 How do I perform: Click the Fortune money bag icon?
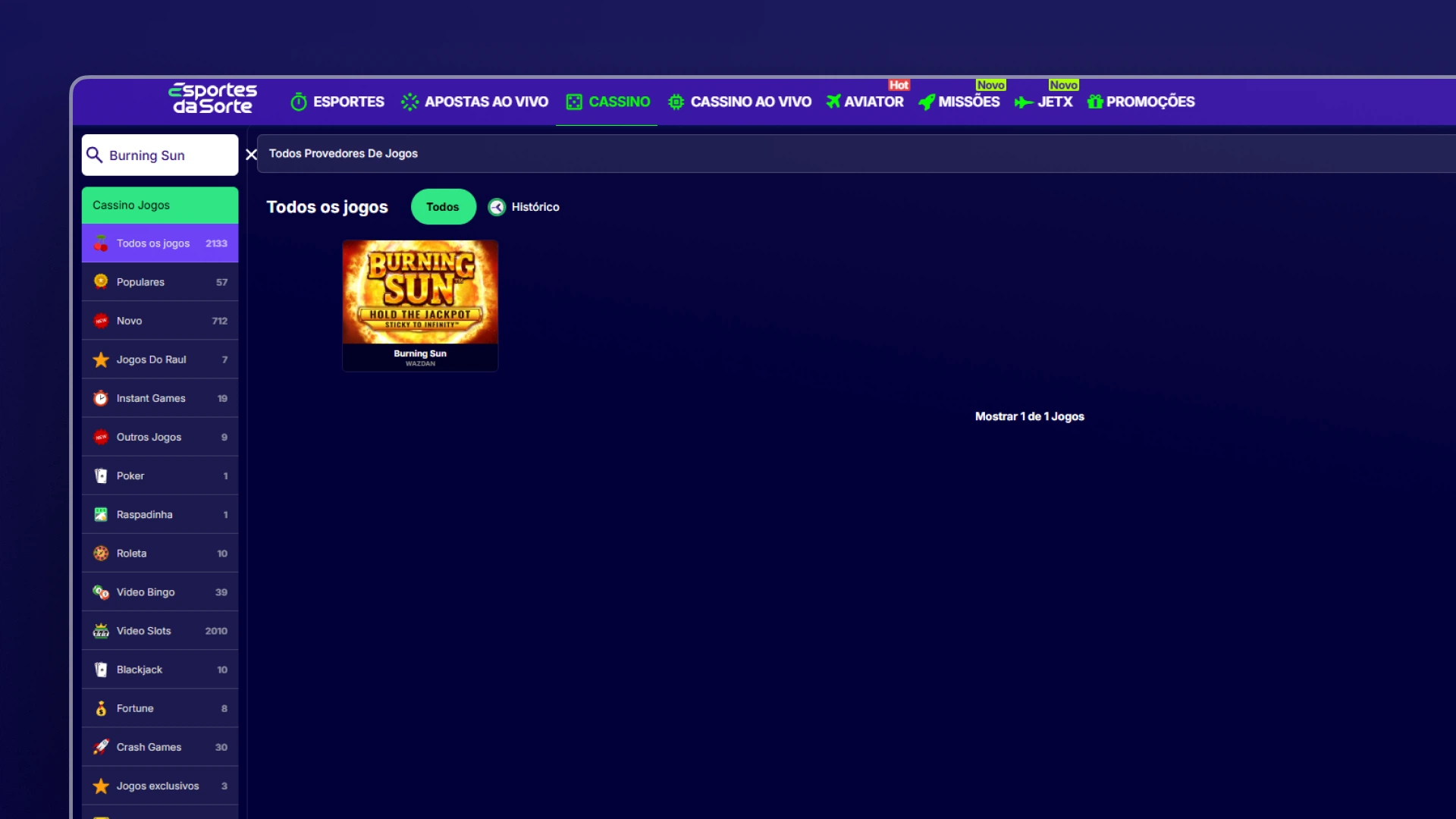[101, 708]
